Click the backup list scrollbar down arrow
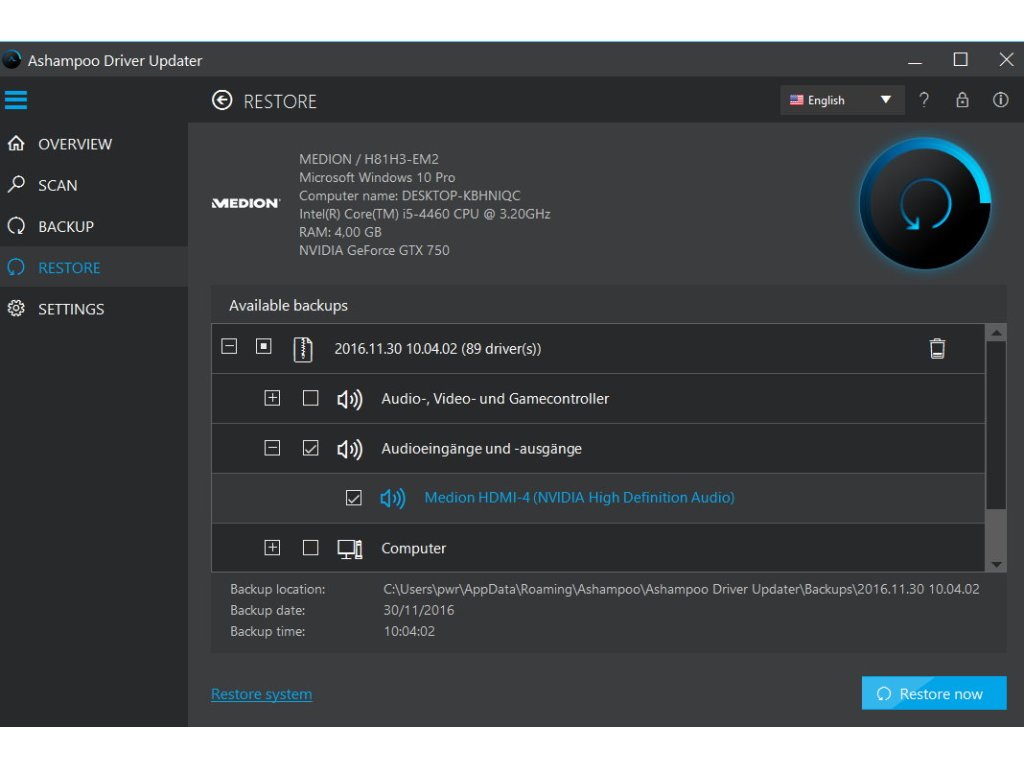The image size is (1024, 768). click(x=996, y=564)
